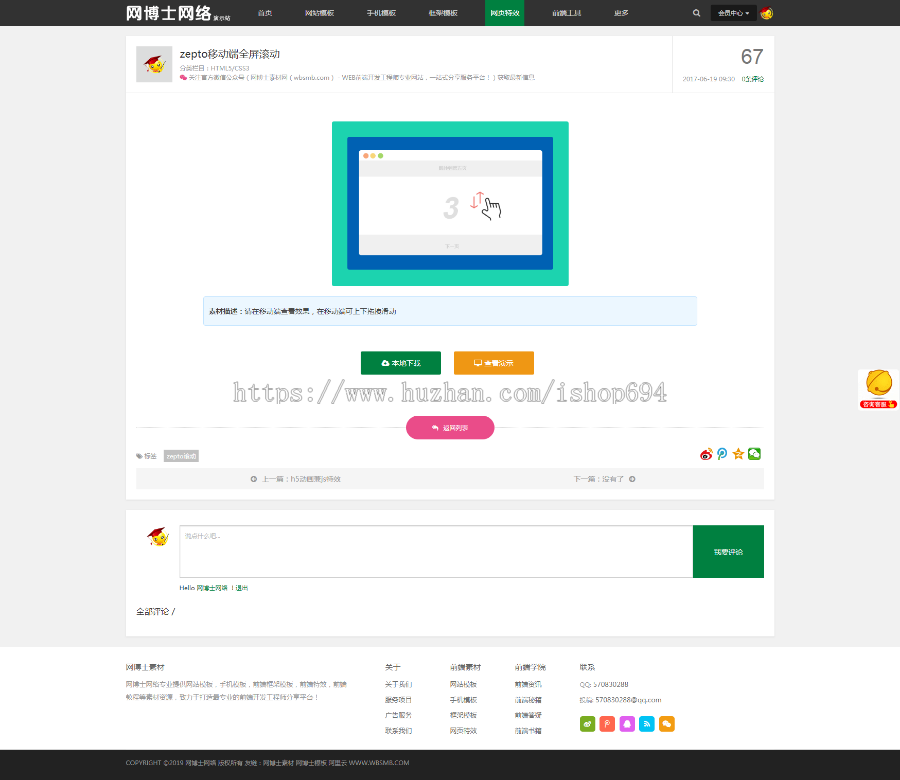Open the 会员中心 dropdown menu
The width and height of the screenshot is (900, 780).
(x=732, y=13)
